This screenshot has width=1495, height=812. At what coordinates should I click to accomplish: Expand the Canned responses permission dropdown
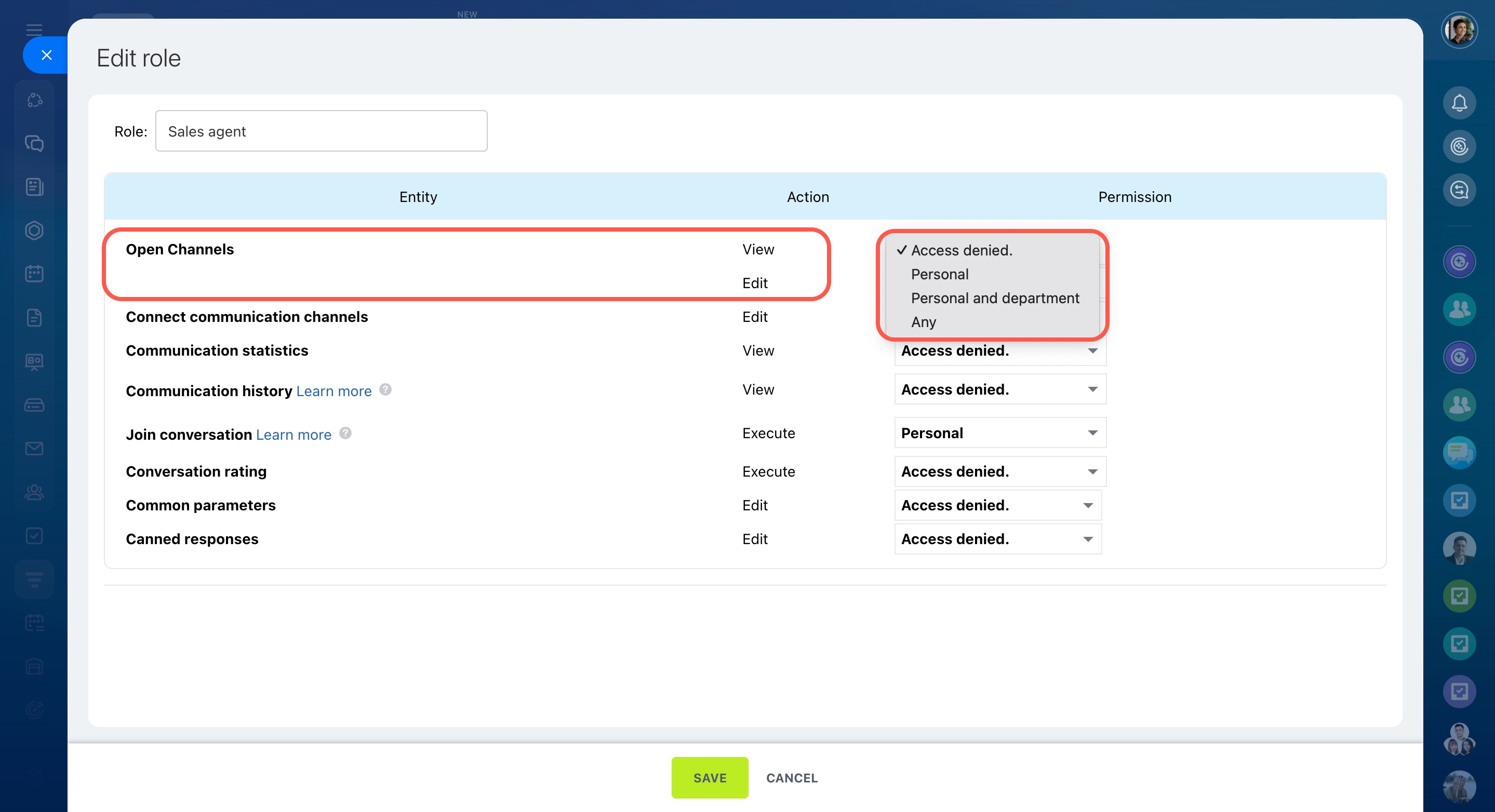click(x=997, y=539)
